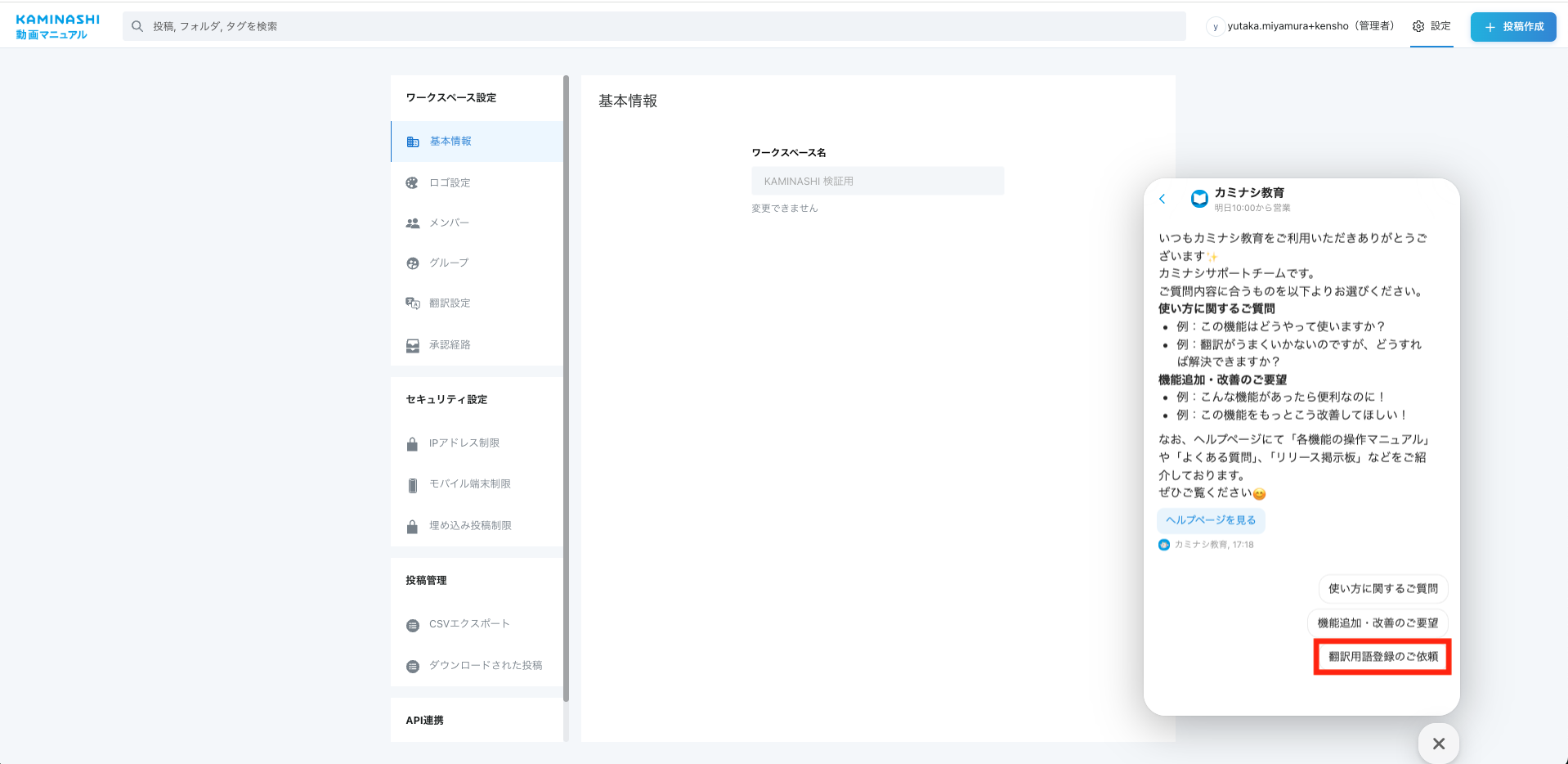Click the API連携 section heading
Screen dimensions: 1568x764
tap(425, 720)
